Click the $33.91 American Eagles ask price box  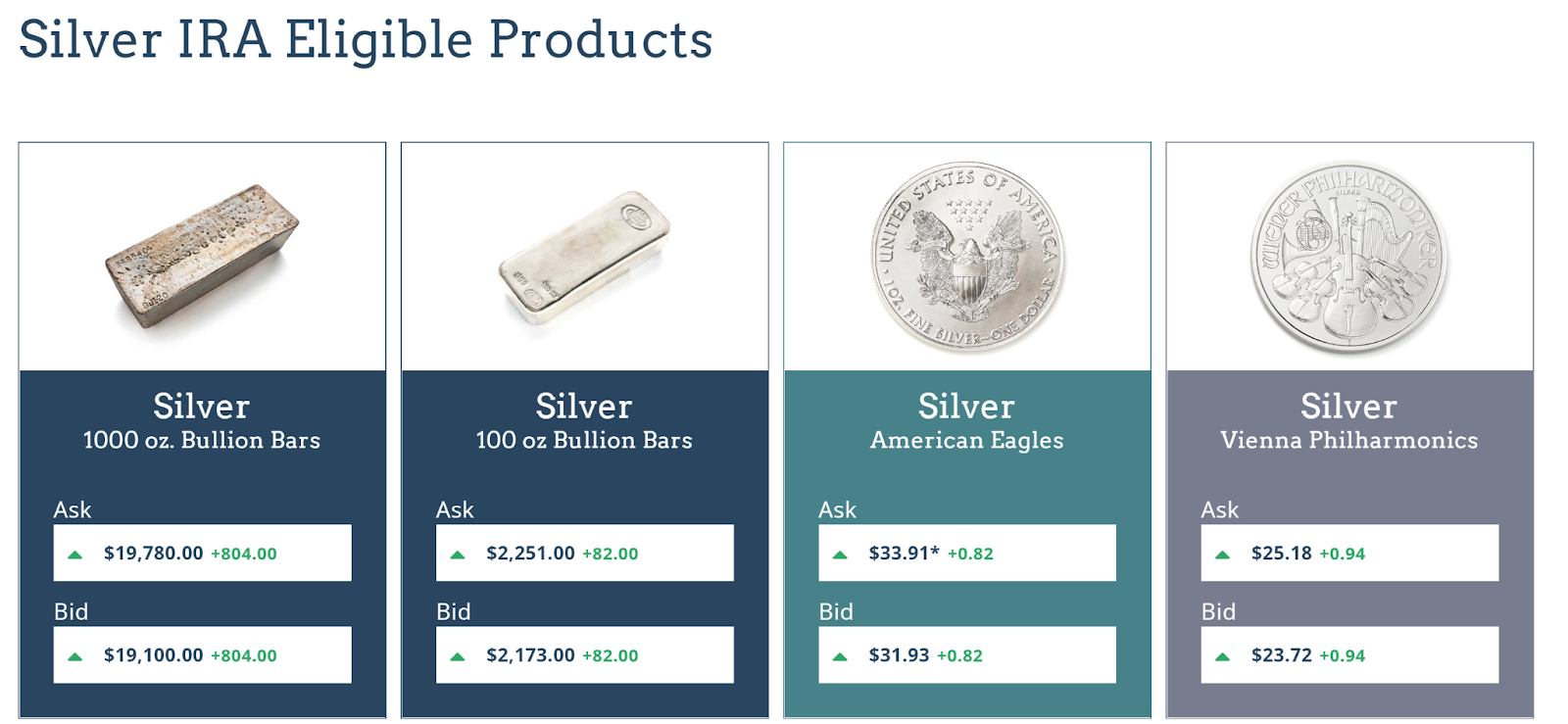point(967,553)
